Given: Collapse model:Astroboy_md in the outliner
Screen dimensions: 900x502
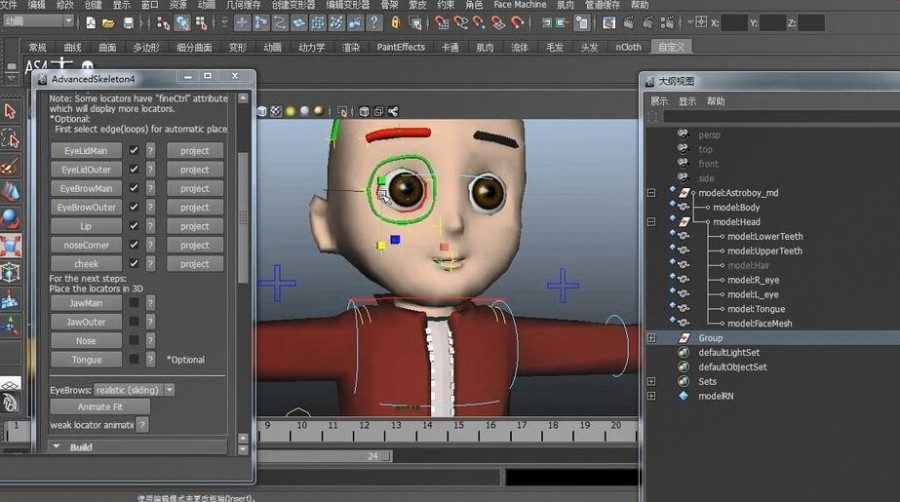Looking at the screenshot, I should click(x=651, y=193).
